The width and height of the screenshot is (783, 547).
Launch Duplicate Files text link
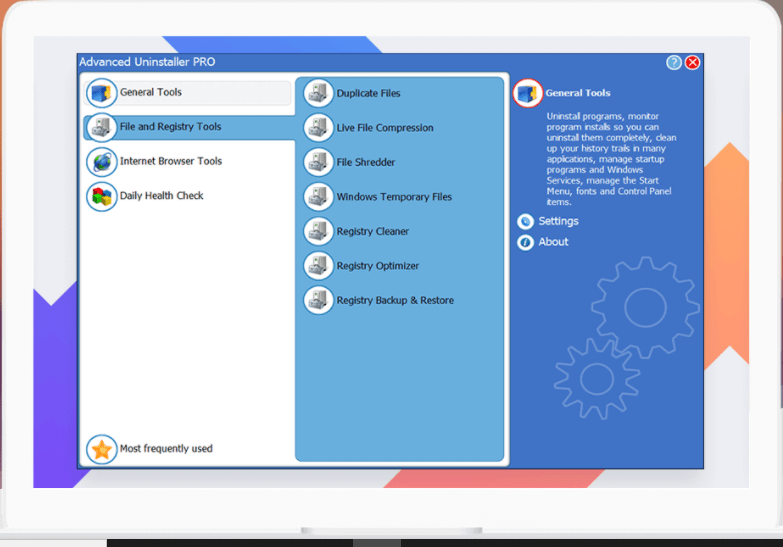tap(369, 93)
